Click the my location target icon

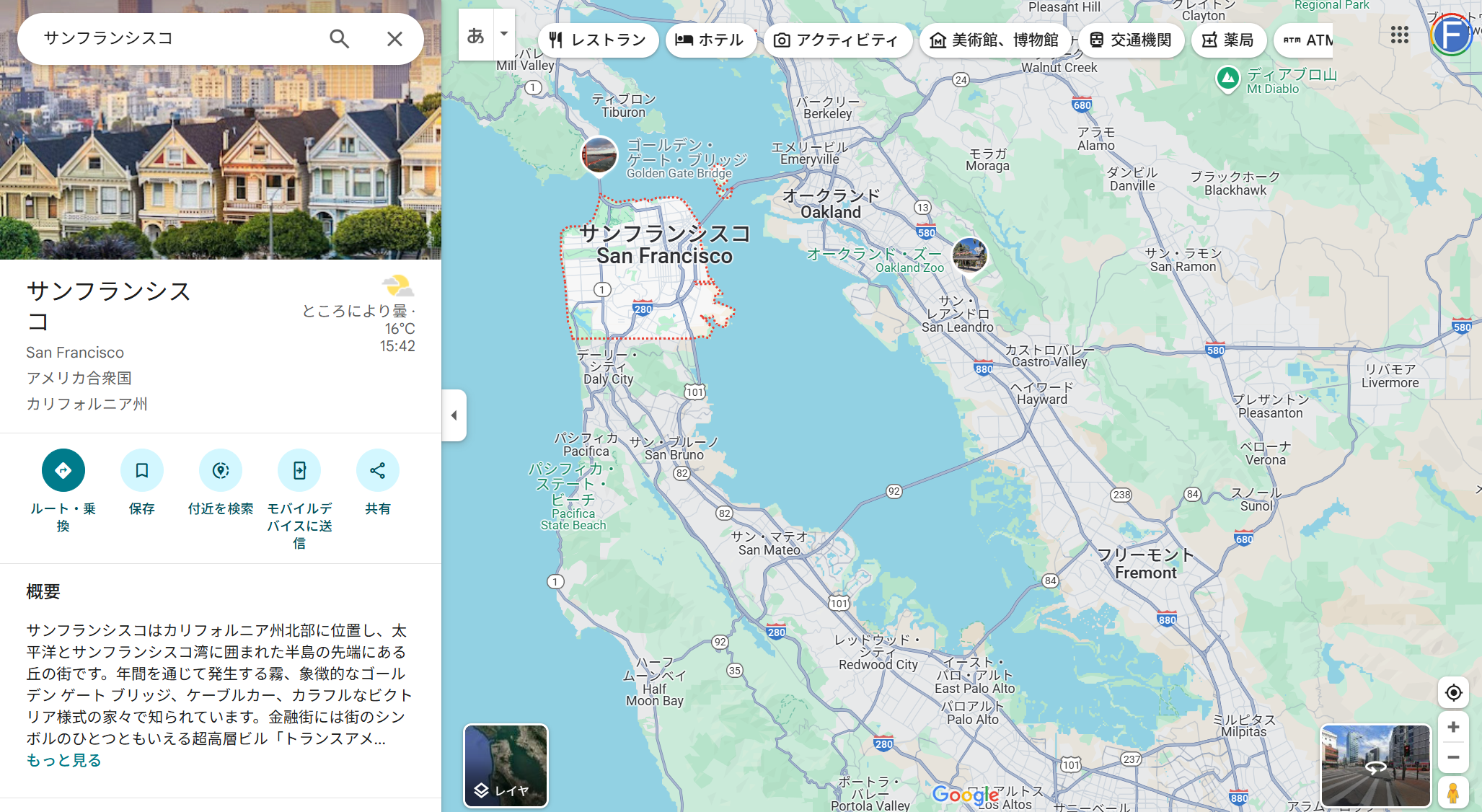[x=1453, y=693]
